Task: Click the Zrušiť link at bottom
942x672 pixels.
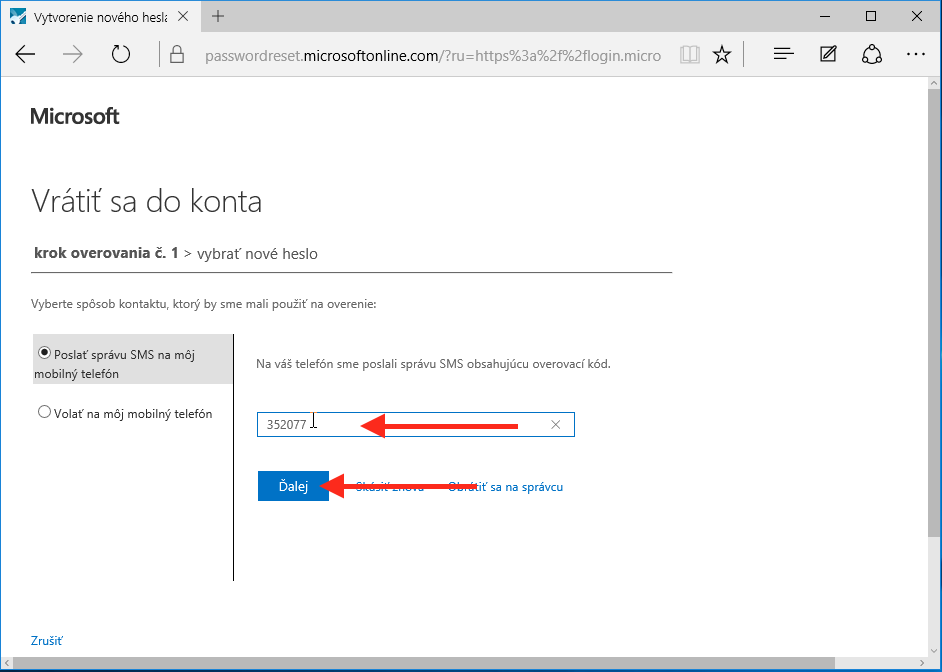Action: [x=47, y=641]
